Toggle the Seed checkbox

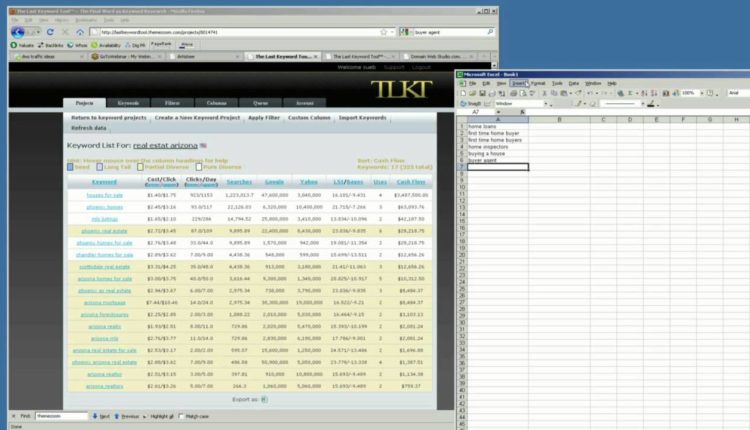coord(70,167)
